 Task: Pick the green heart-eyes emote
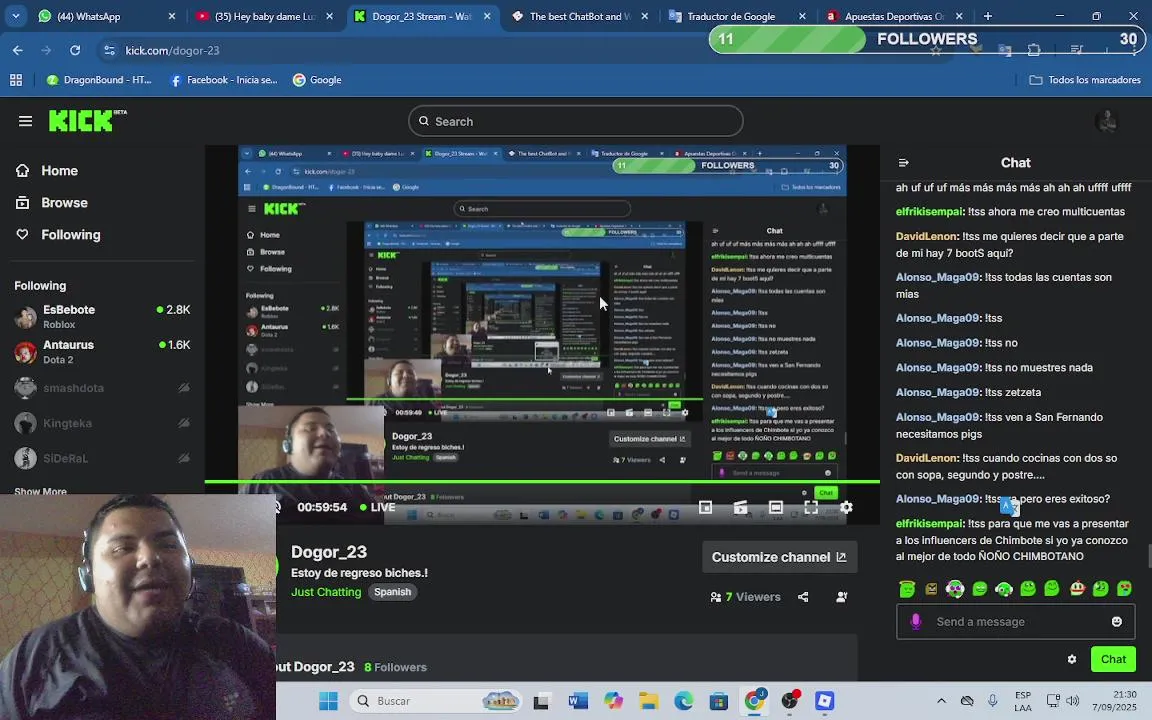click(x=1125, y=588)
